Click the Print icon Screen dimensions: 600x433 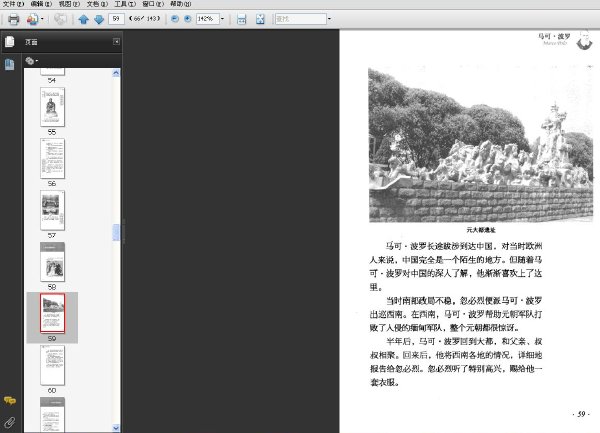13,19
